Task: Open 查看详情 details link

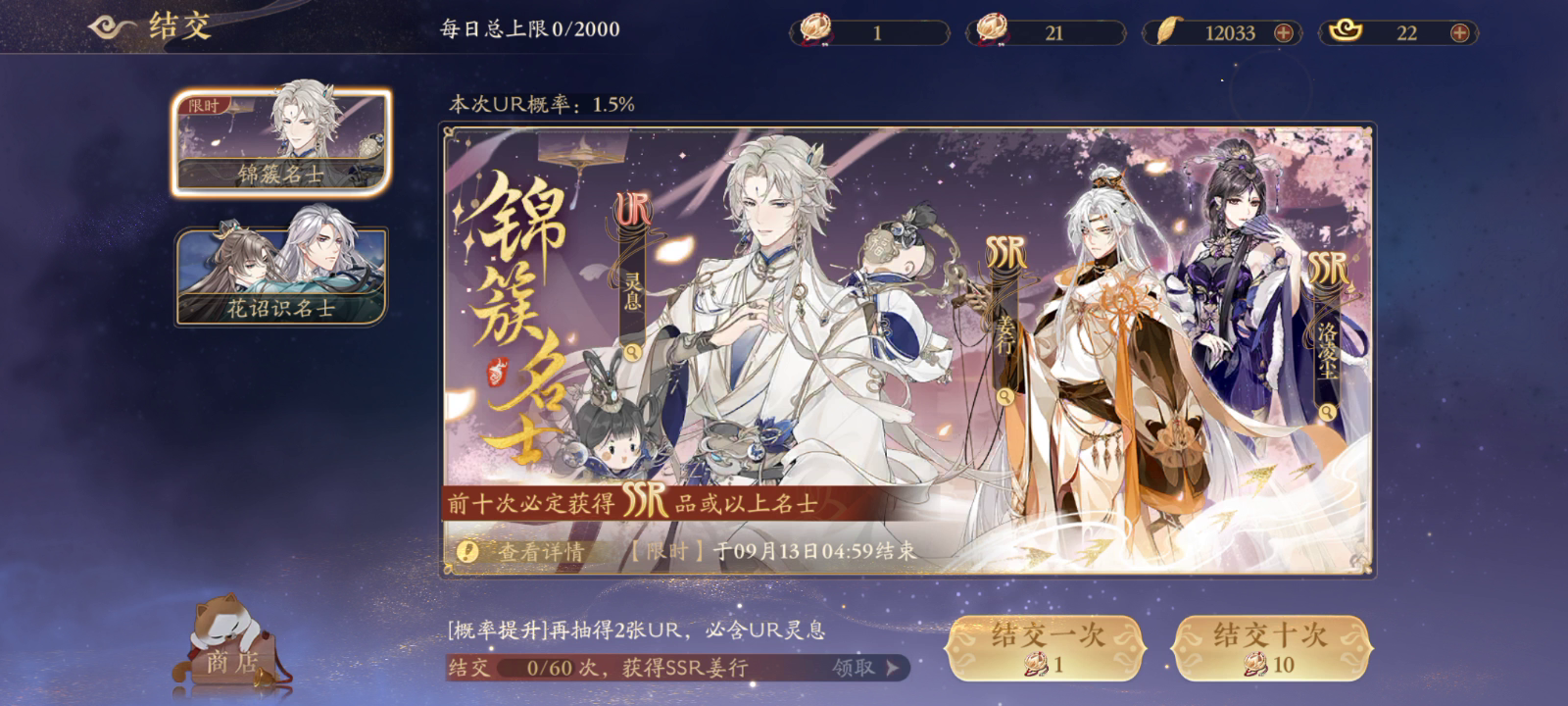Action: [x=541, y=552]
